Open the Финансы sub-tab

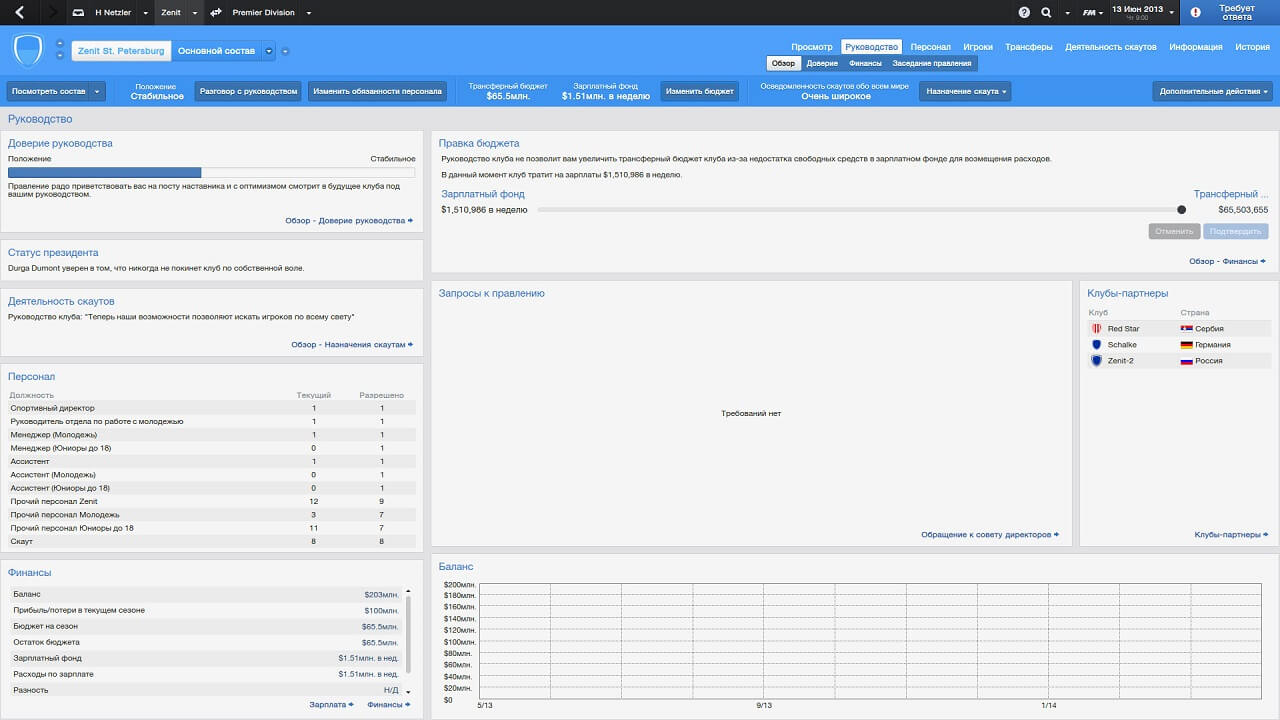click(865, 63)
